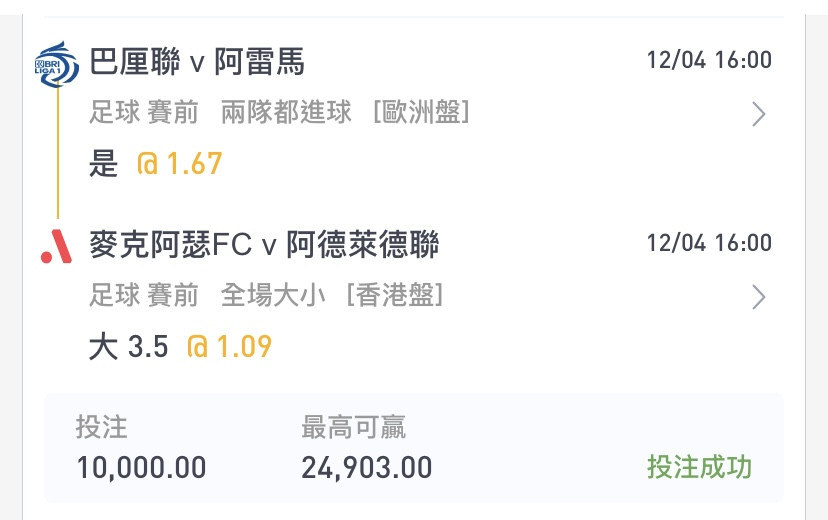Click the [歐洲盤] odds type label
This screenshot has height=520, width=828.
(x=421, y=112)
